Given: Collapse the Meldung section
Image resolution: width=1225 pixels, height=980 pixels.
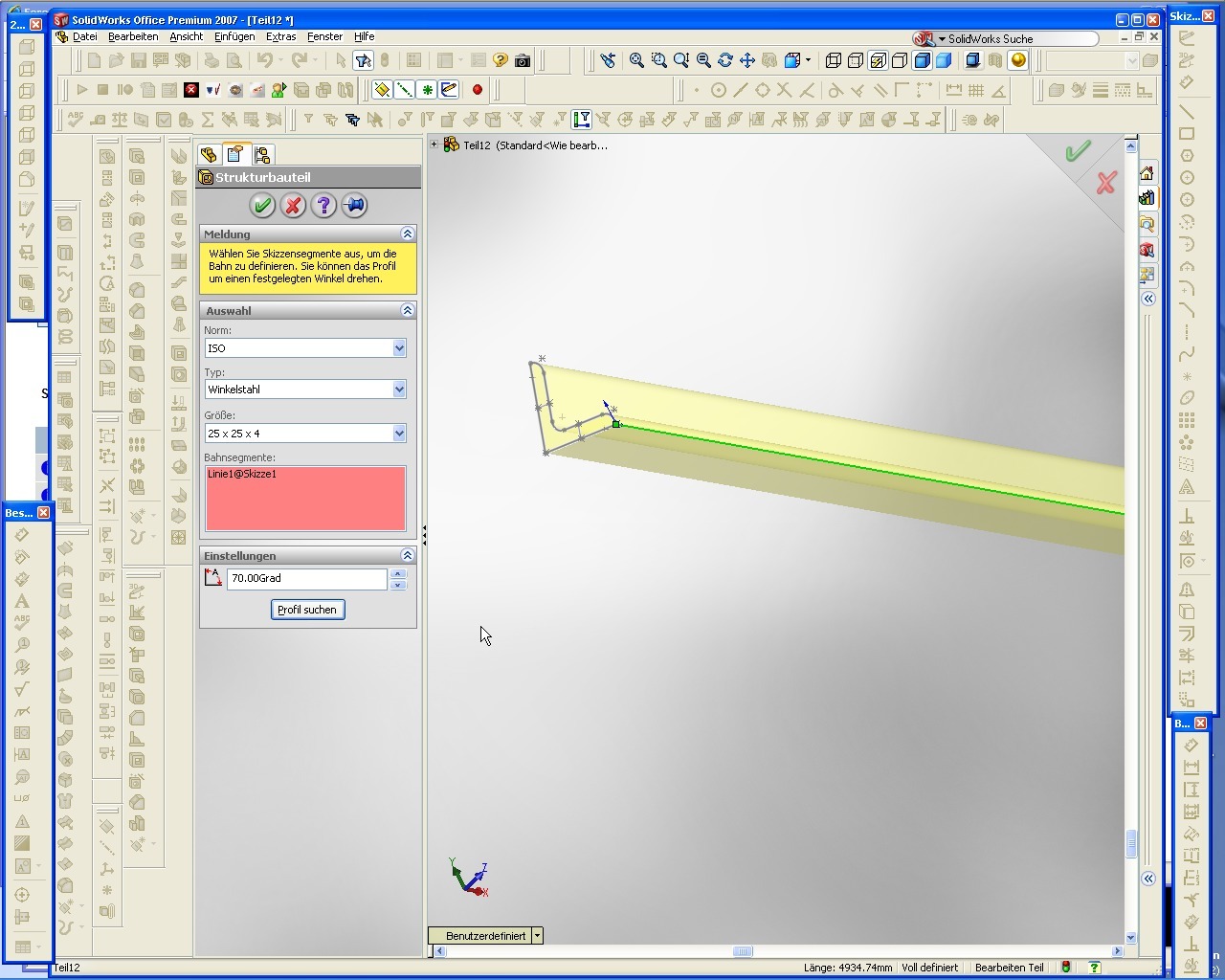Looking at the screenshot, I should [407, 234].
